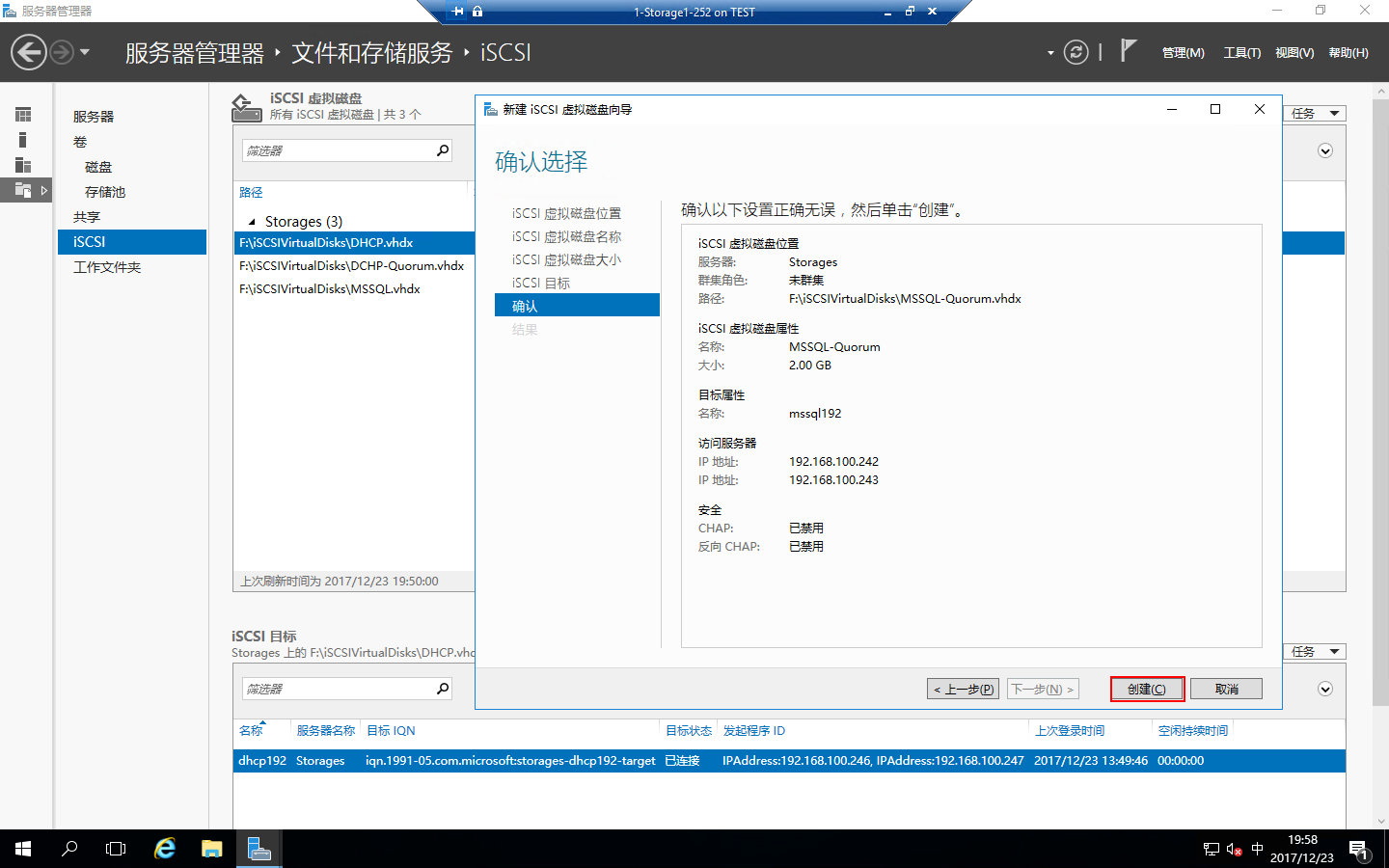The width and height of the screenshot is (1389, 868).
Task: Sort by 上次登录时间 column header
Action: click(1070, 731)
